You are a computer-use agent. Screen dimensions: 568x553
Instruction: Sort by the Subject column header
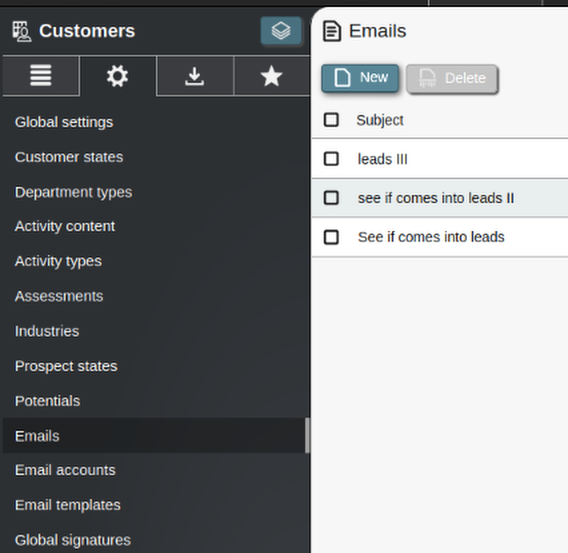click(x=380, y=120)
